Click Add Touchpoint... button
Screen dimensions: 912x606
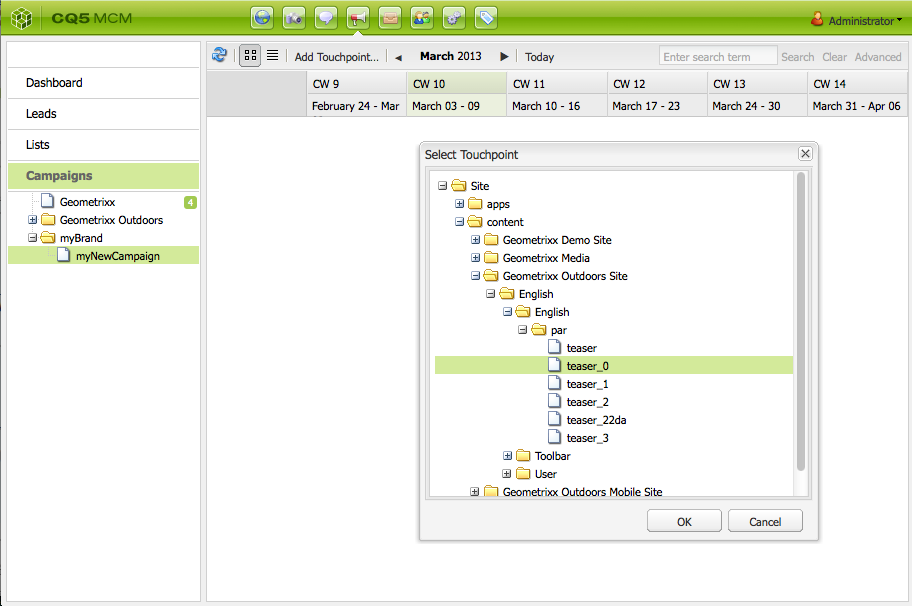coord(336,56)
